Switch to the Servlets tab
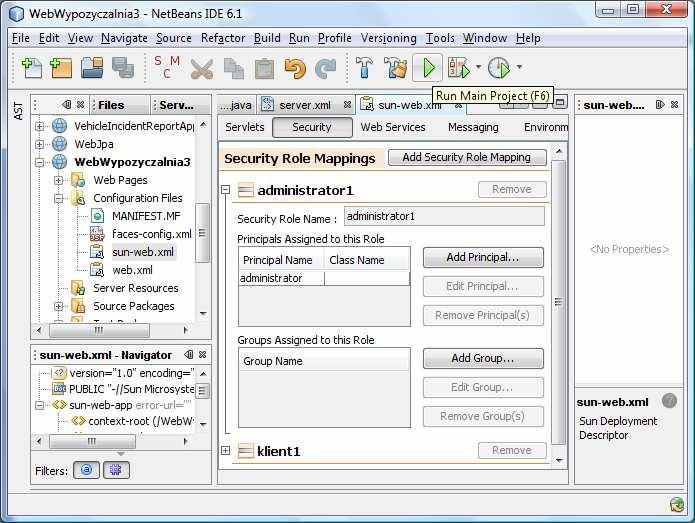 click(x=245, y=128)
